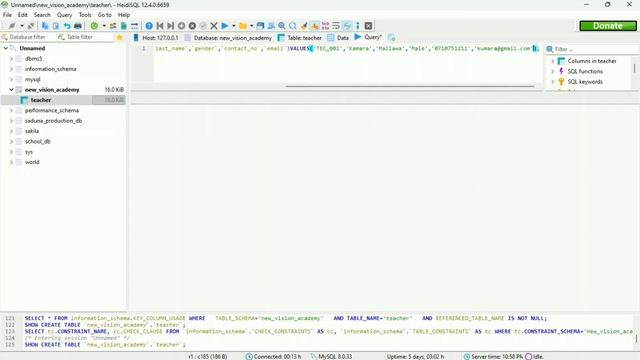Click the undo arrow icon
Image resolution: width=640 pixels, height=360 pixels.
(x=67, y=26)
